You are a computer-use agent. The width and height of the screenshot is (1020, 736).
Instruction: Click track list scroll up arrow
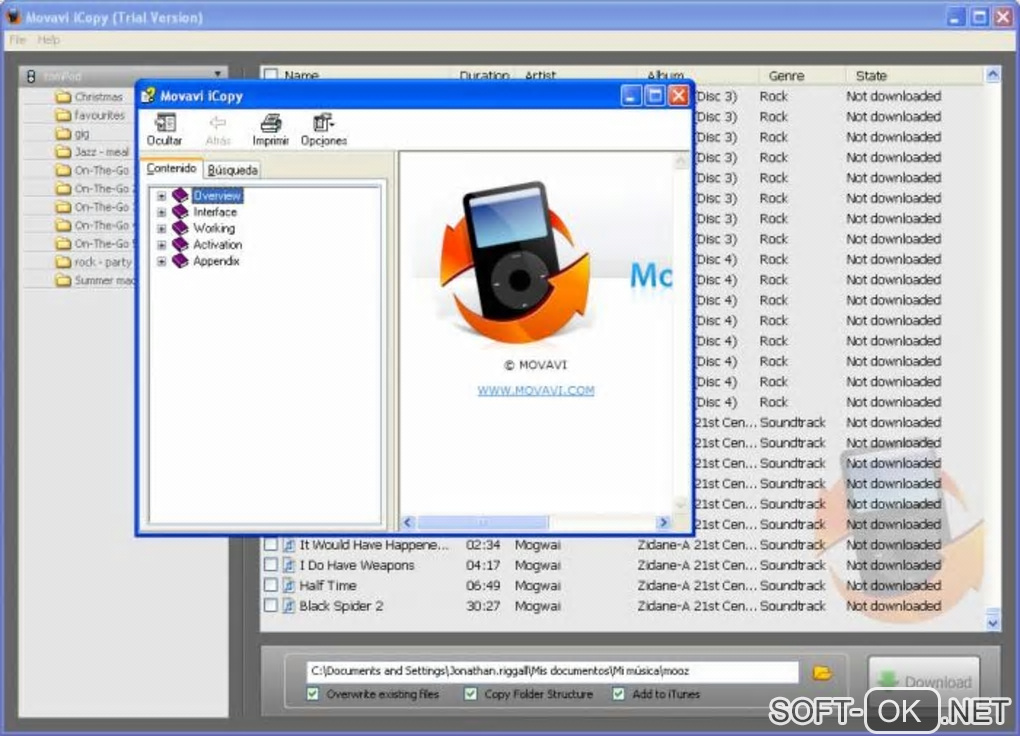tap(993, 74)
